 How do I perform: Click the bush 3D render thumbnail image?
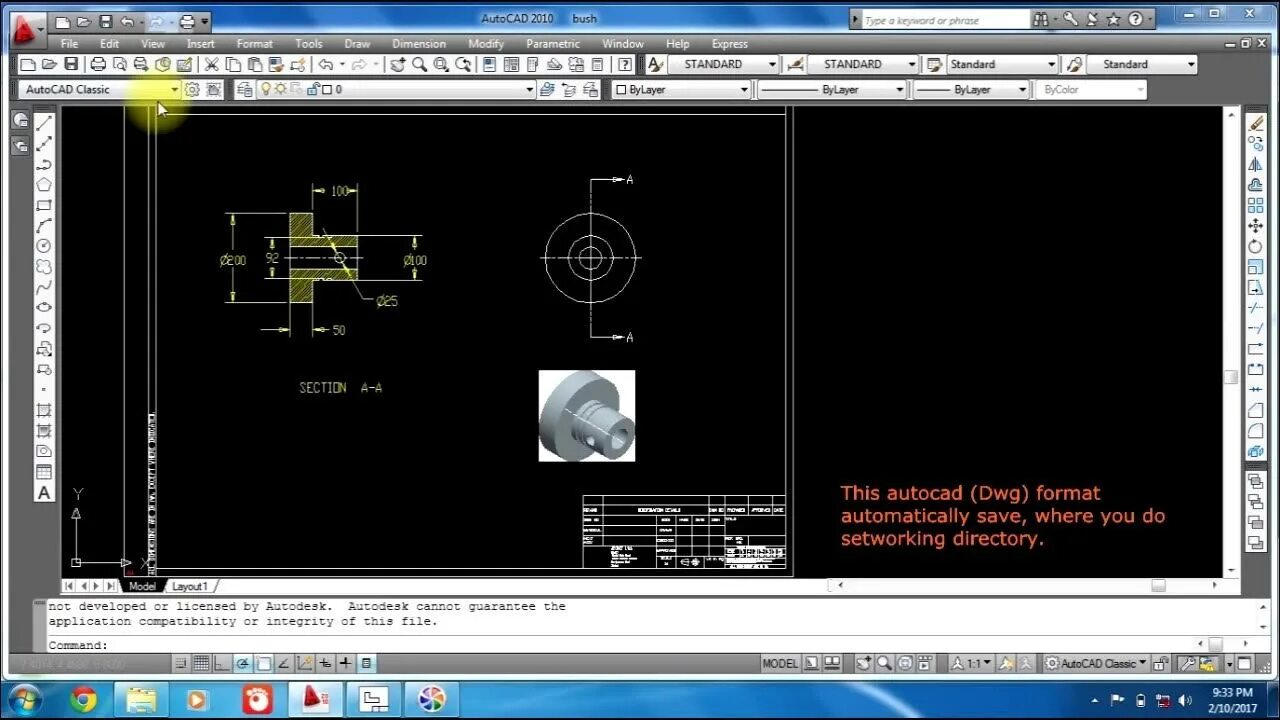point(587,416)
